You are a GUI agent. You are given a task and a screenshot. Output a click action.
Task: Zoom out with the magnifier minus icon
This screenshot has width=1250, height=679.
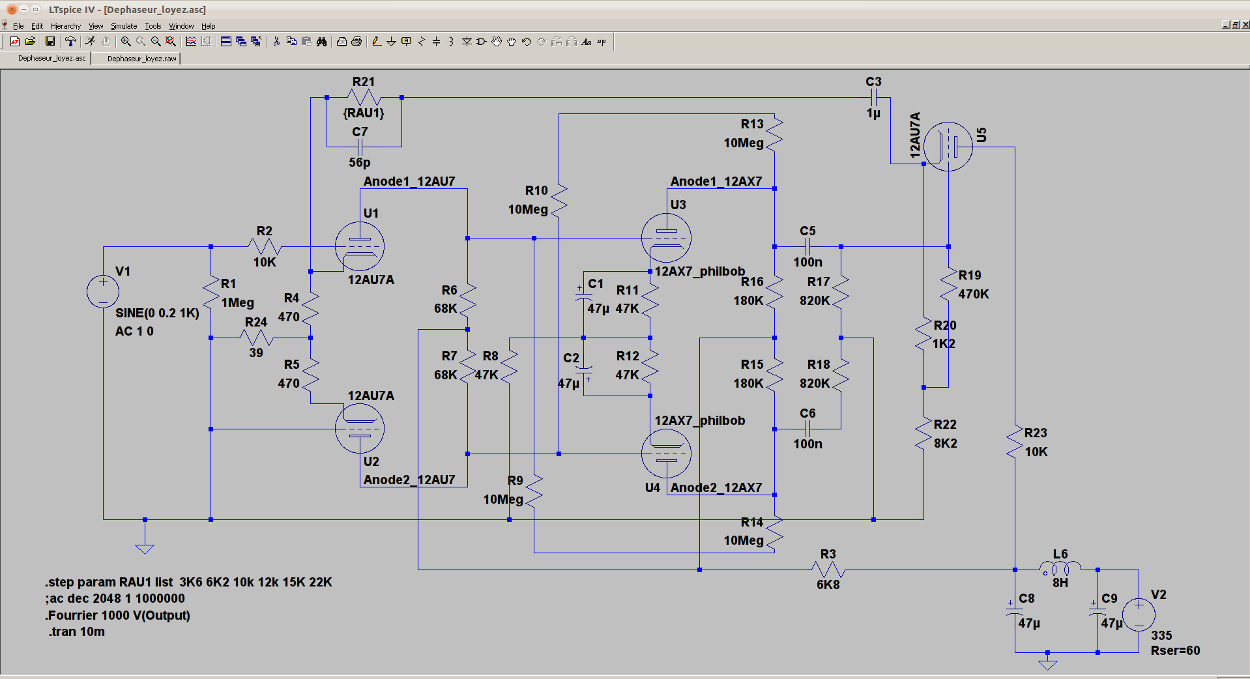[156, 41]
